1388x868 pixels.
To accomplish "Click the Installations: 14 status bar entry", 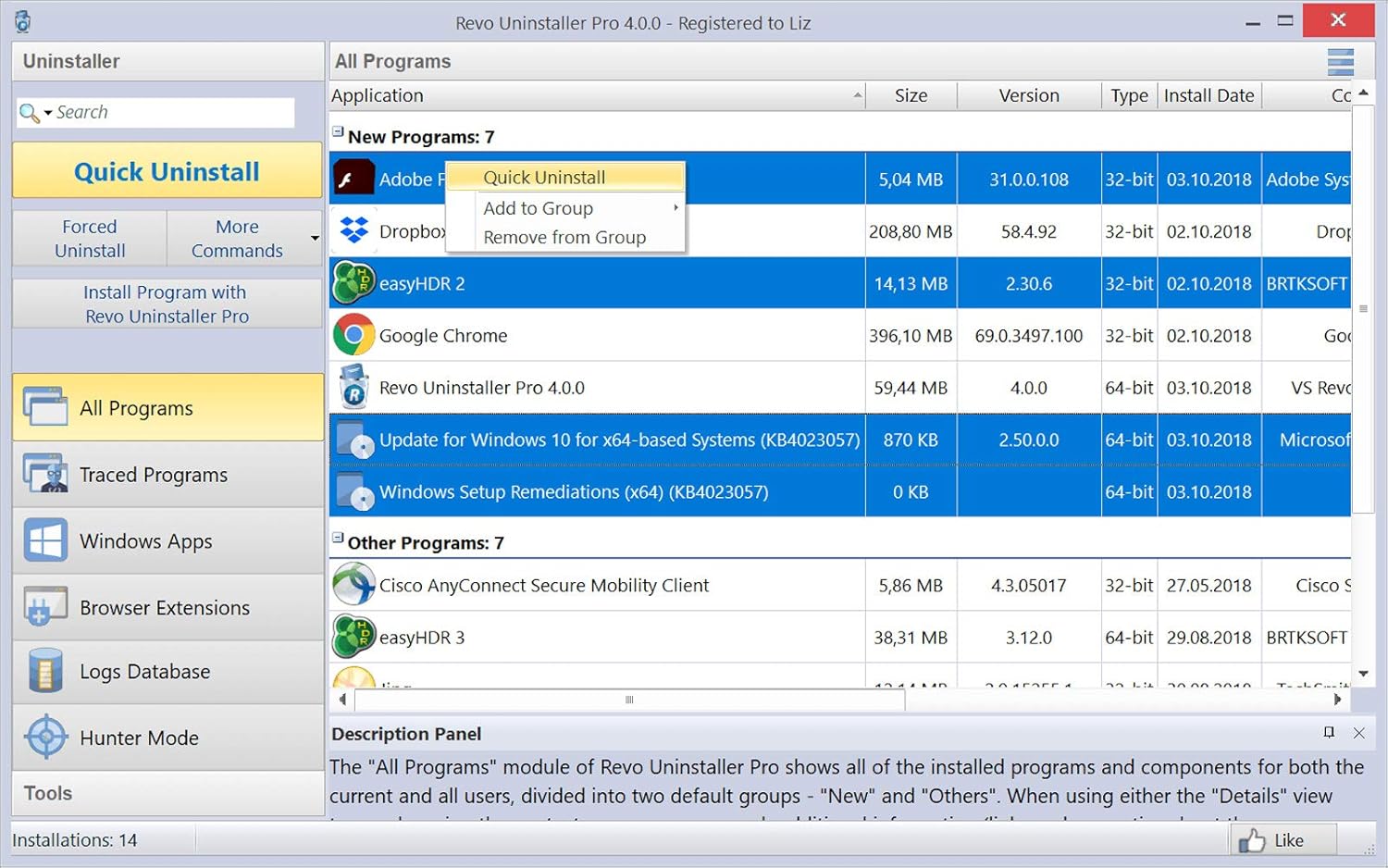I will pyautogui.click(x=75, y=840).
